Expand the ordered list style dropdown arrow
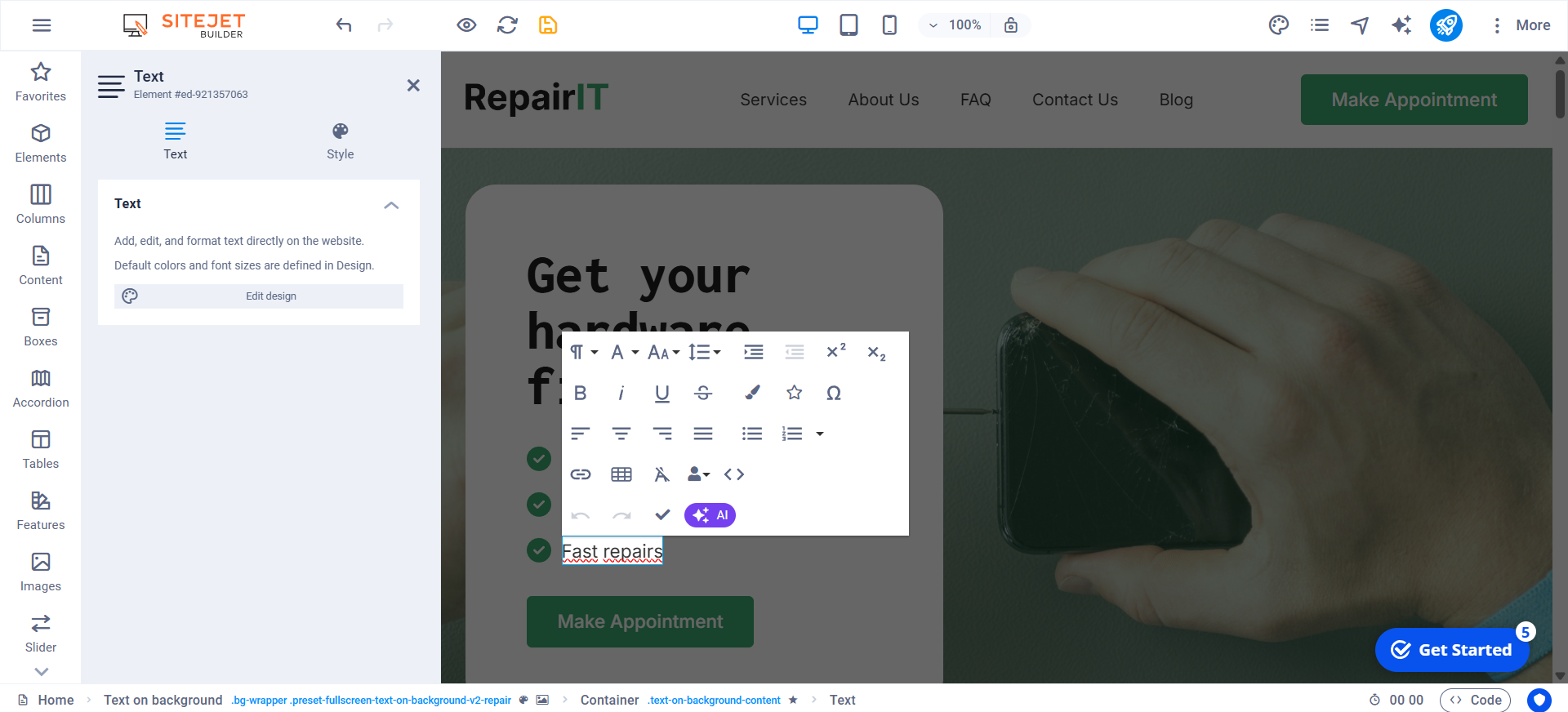Viewport: 1568px width, 712px height. pyautogui.click(x=820, y=434)
